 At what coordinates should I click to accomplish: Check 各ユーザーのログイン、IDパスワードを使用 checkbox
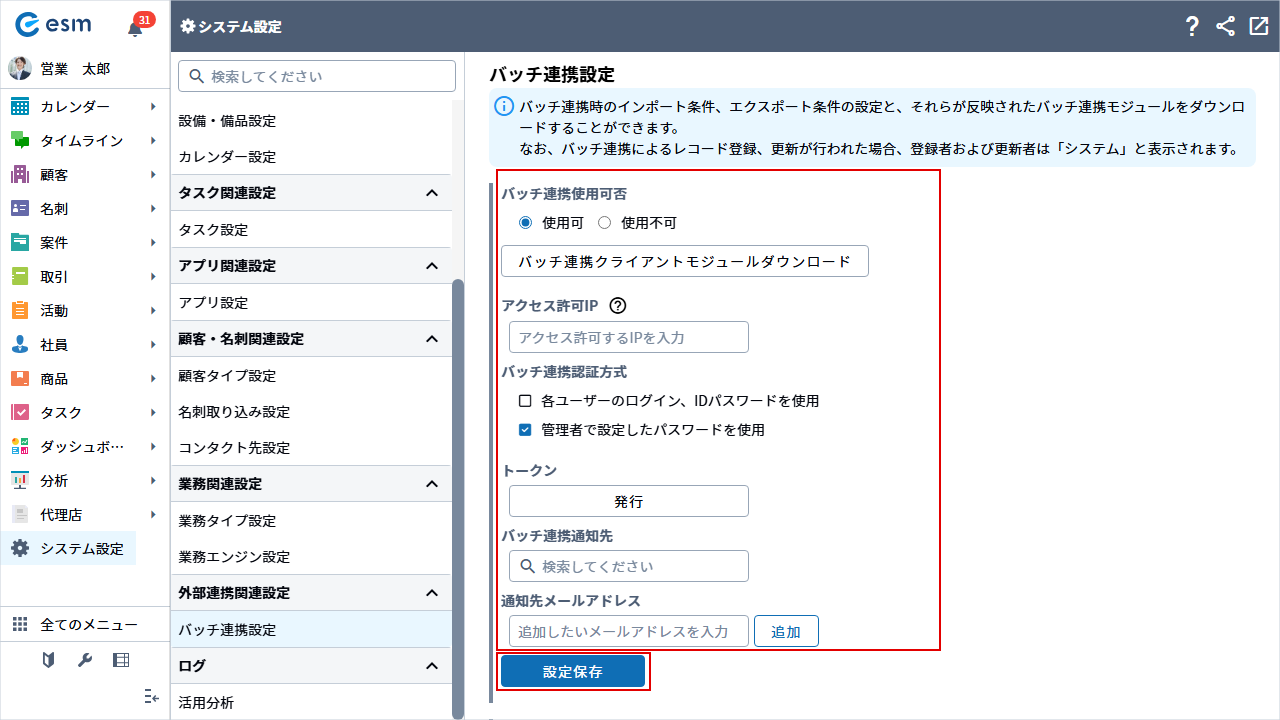point(525,401)
